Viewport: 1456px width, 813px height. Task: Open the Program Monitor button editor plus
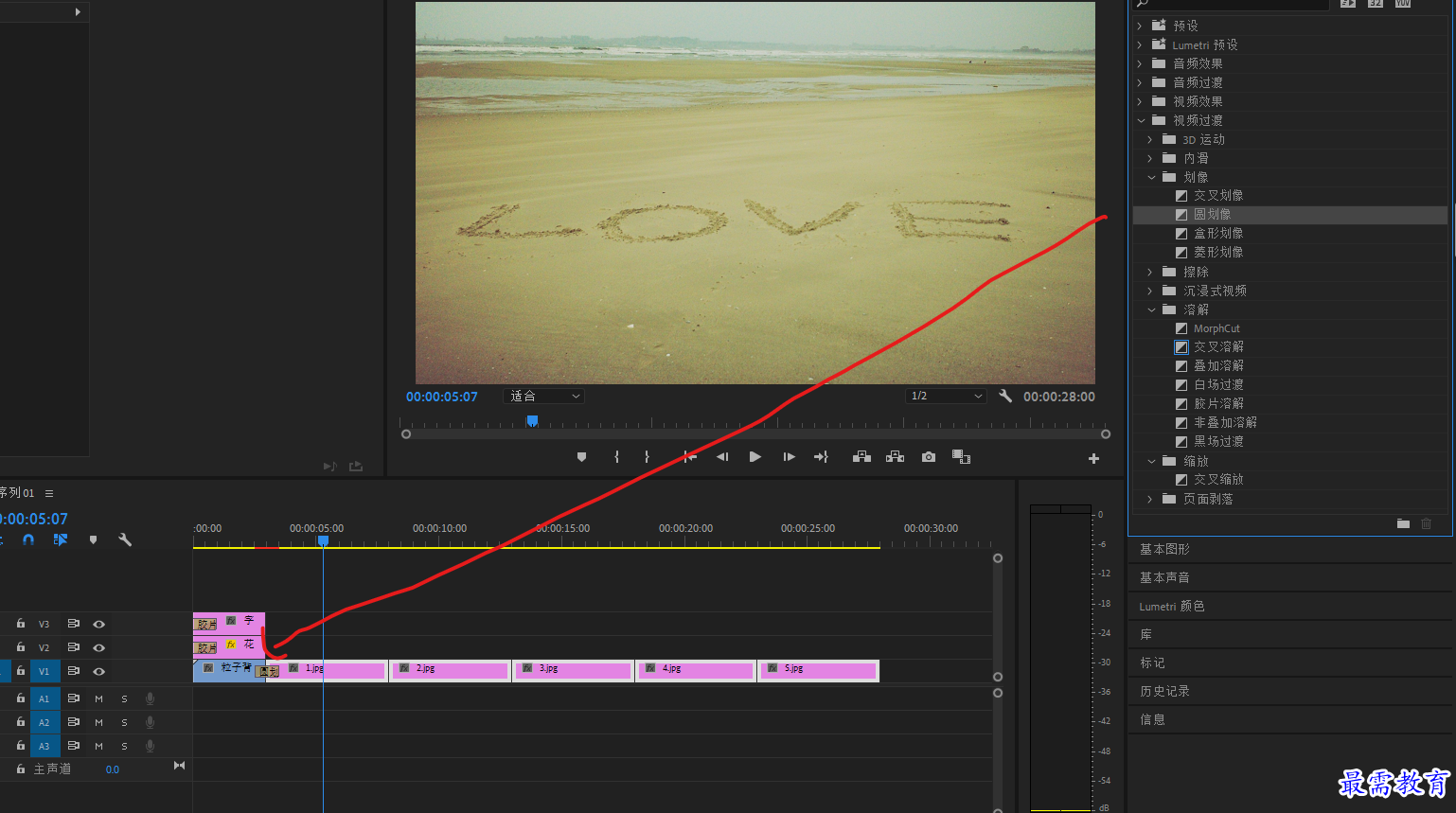[1093, 458]
